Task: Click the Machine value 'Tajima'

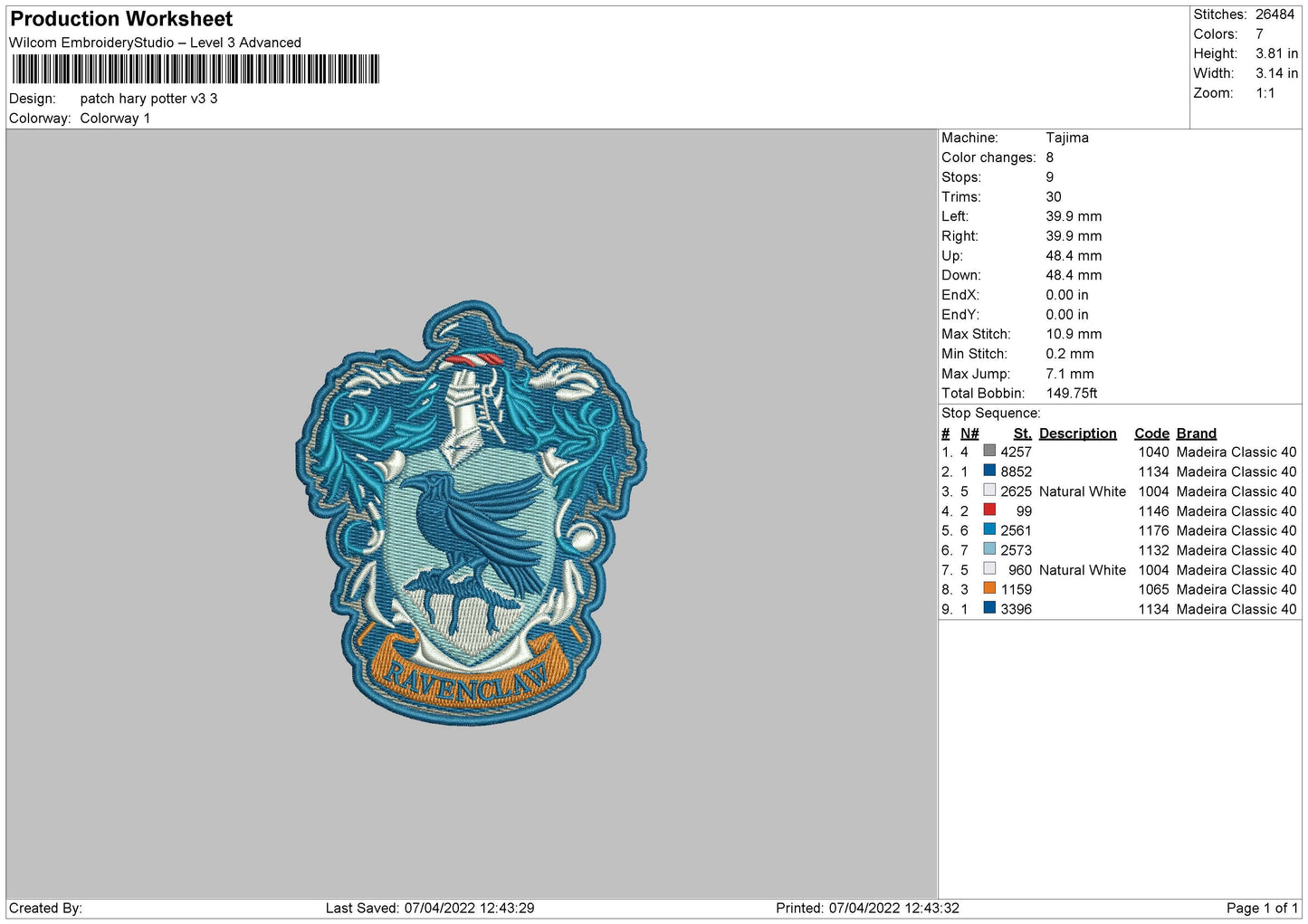Action: [x=1067, y=138]
